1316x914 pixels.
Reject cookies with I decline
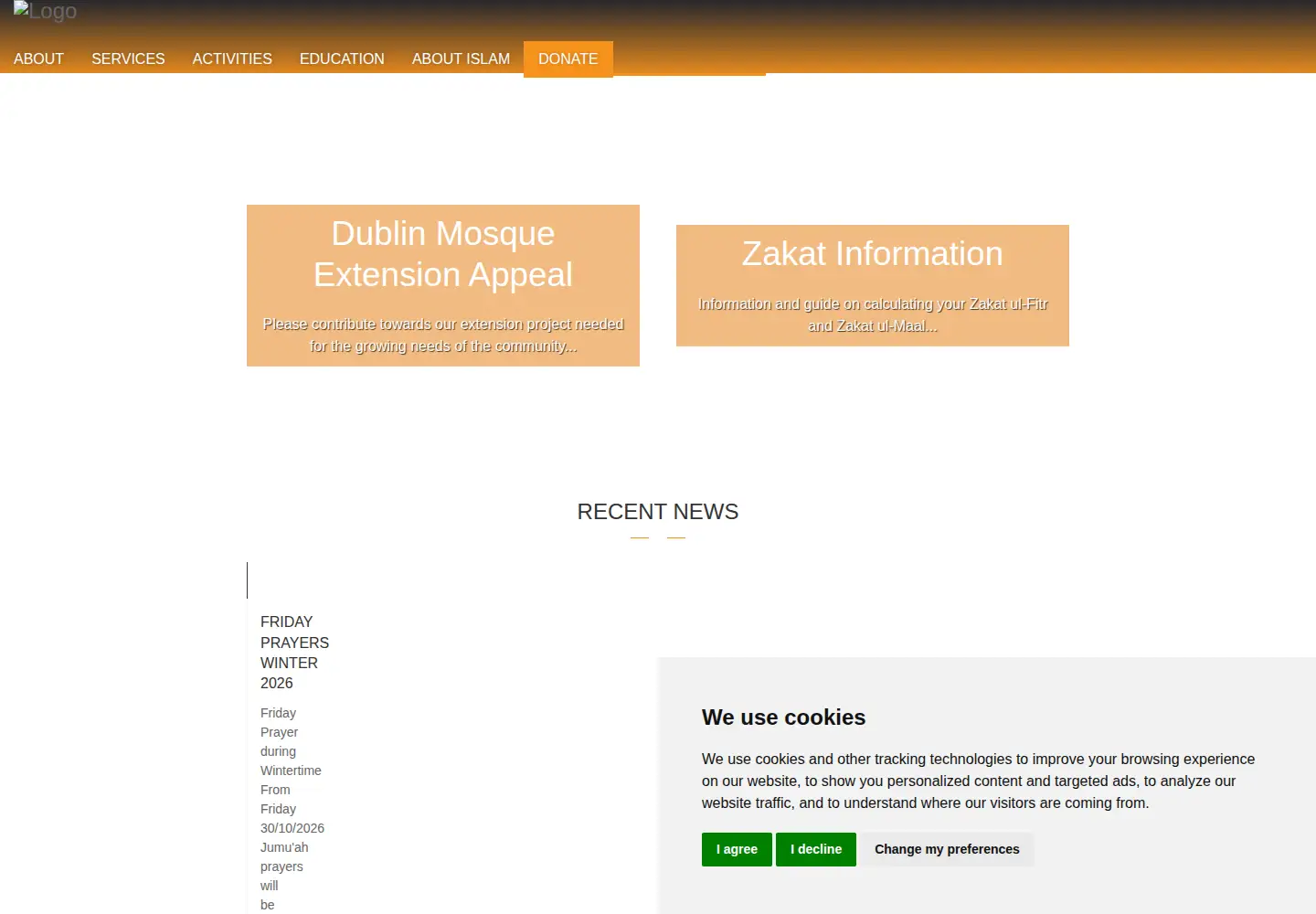pos(816,849)
